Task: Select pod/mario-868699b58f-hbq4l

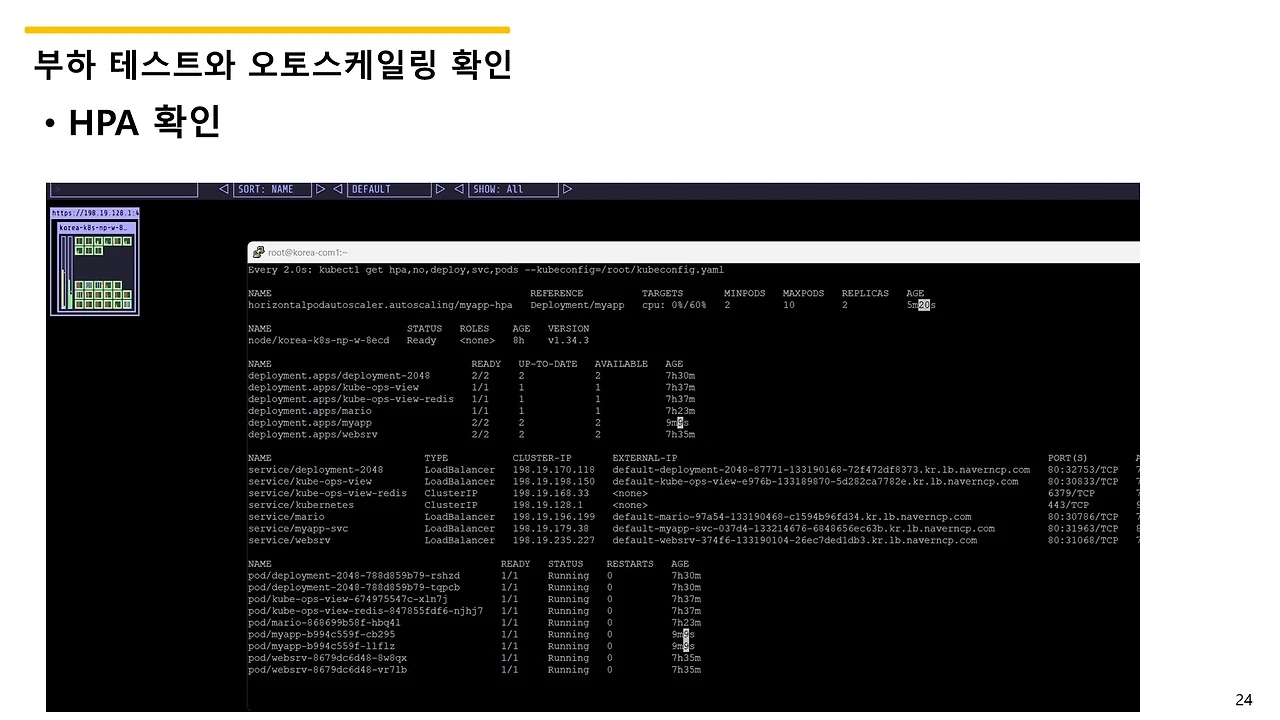Action: [324, 623]
